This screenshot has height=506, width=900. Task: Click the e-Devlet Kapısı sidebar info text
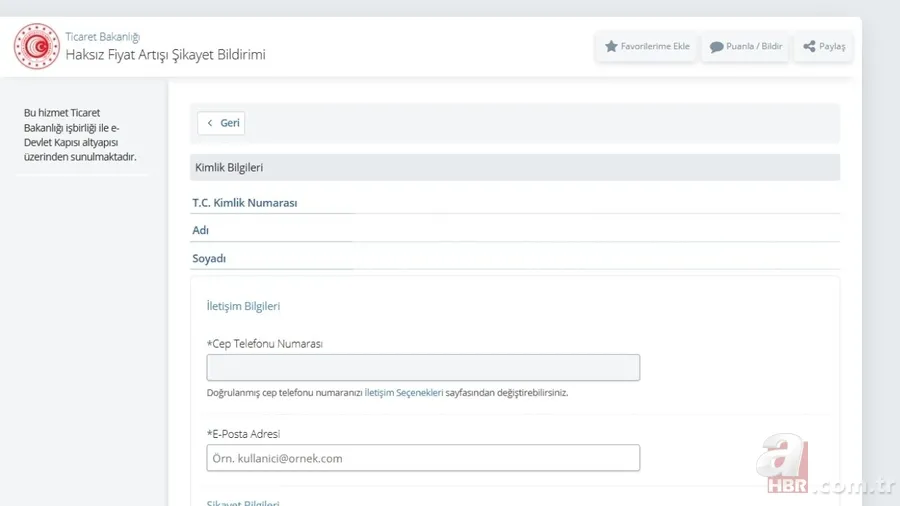[x=80, y=135]
